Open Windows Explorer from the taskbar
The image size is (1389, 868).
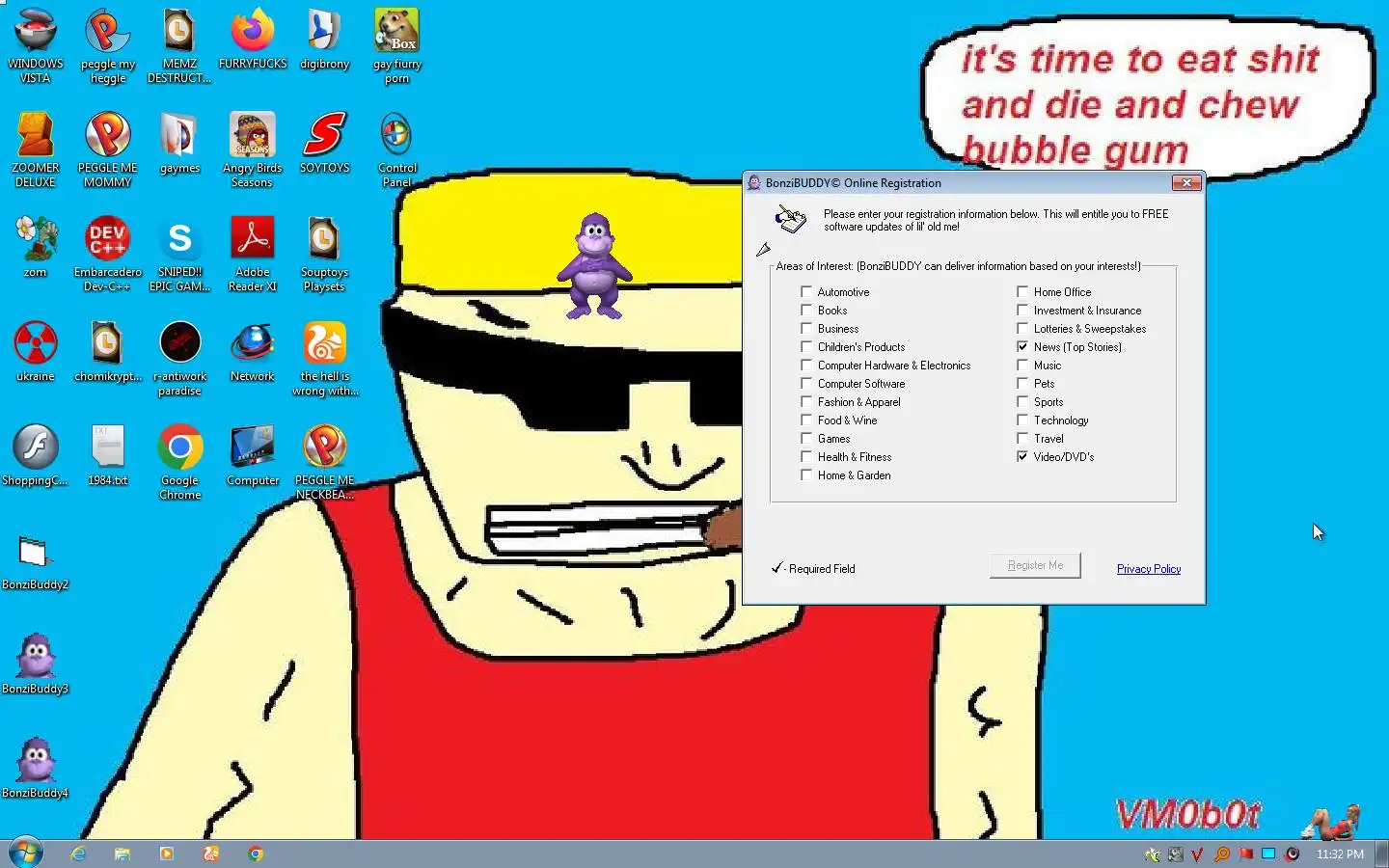tap(123, 854)
